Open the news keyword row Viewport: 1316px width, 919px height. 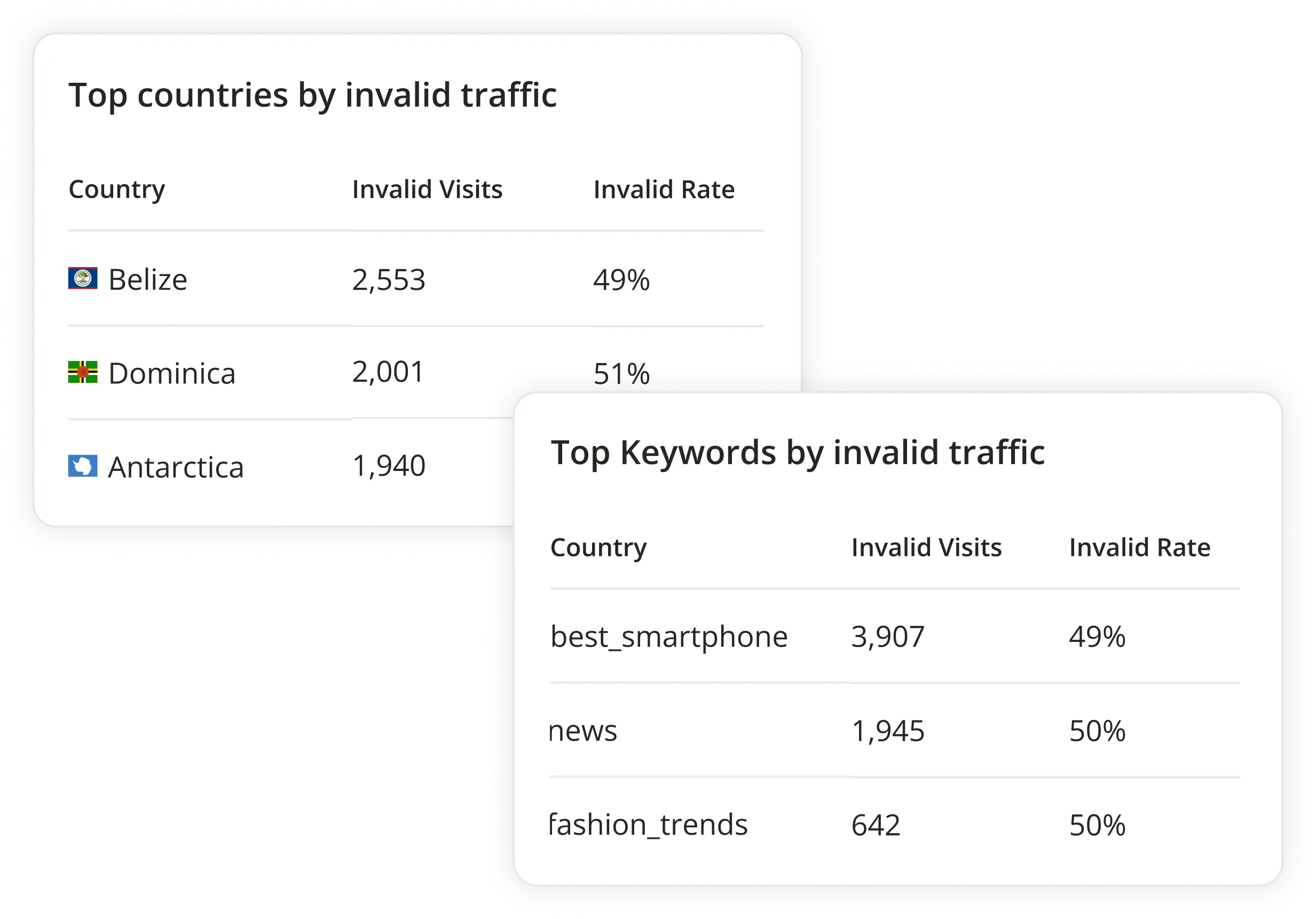coord(584,731)
